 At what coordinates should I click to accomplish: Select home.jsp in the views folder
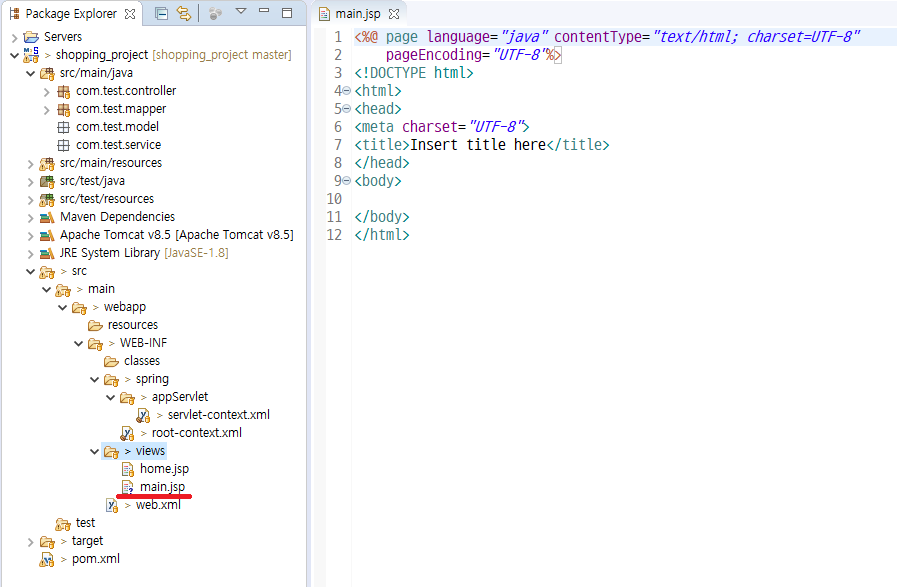click(x=164, y=469)
